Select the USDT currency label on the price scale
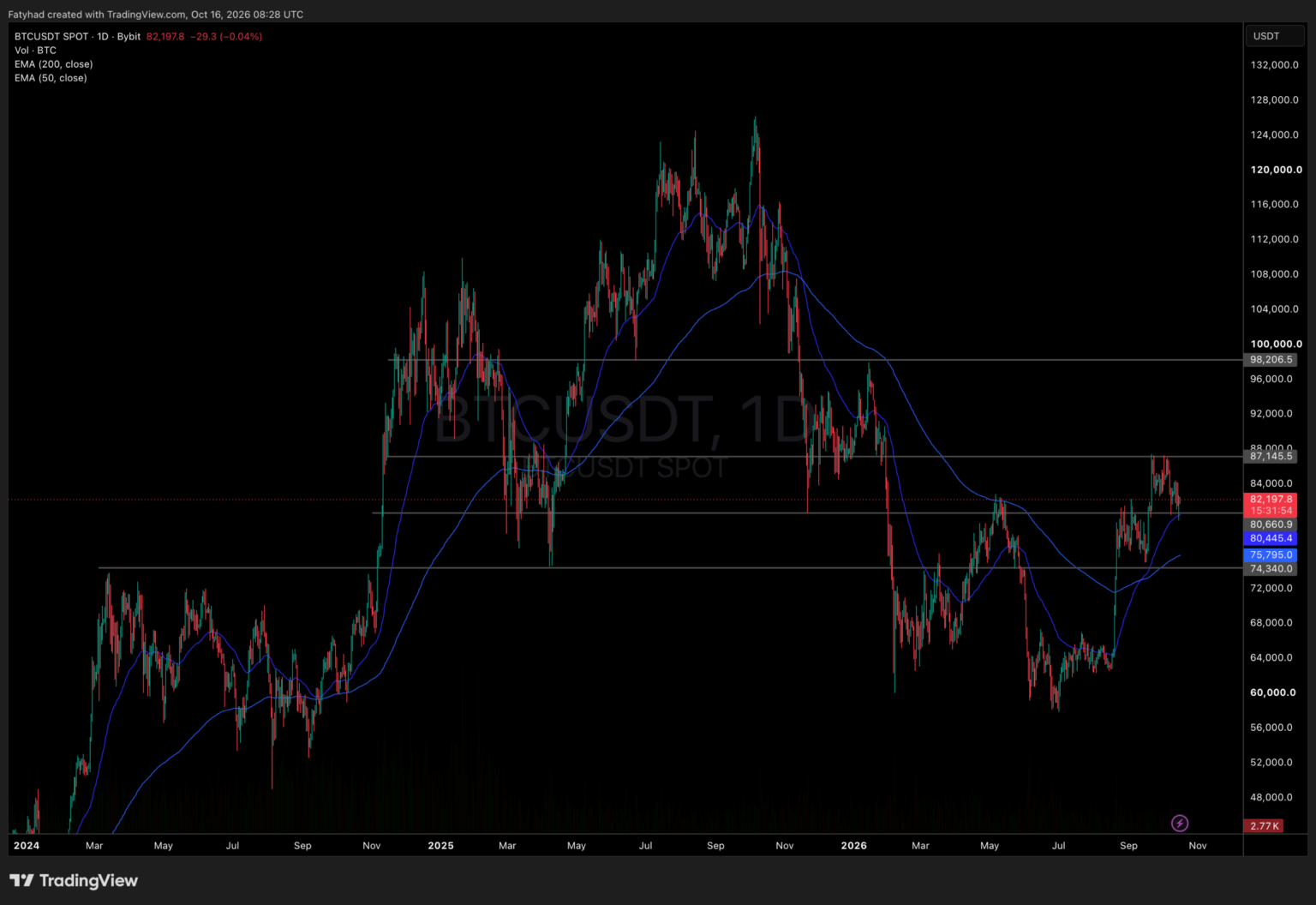This screenshot has width=1316, height=905. click(x=1265, y=36)
